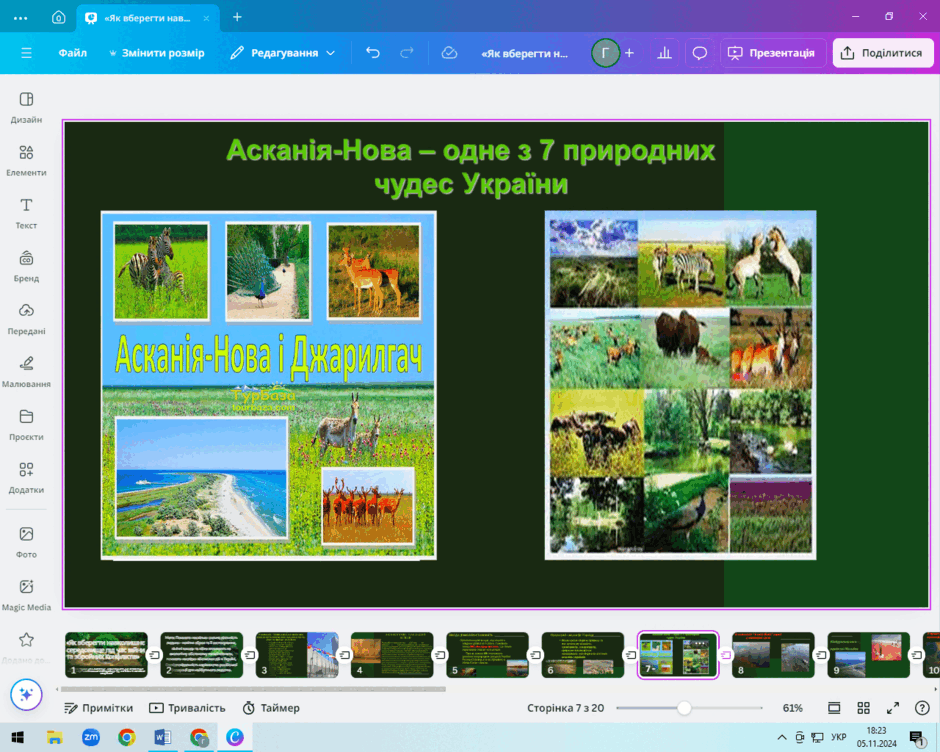Select the right animal collage image

tap(680, 385)
